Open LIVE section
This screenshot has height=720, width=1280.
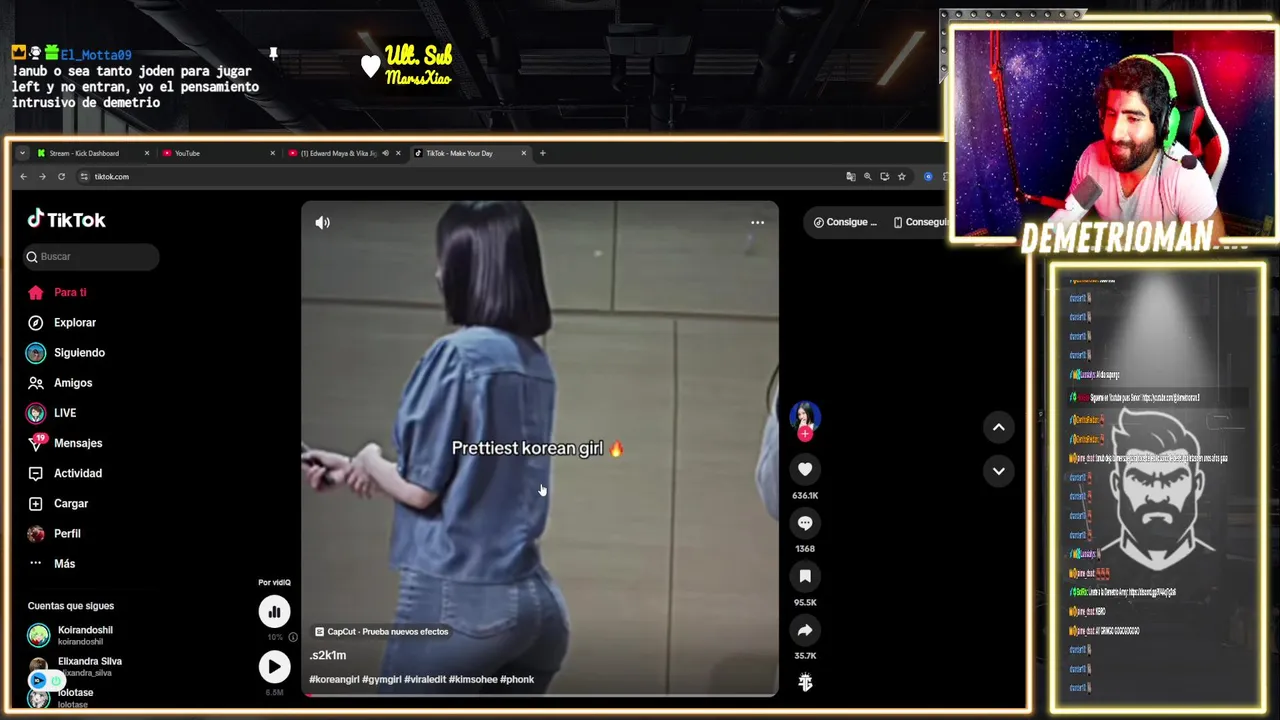[65, 413]
